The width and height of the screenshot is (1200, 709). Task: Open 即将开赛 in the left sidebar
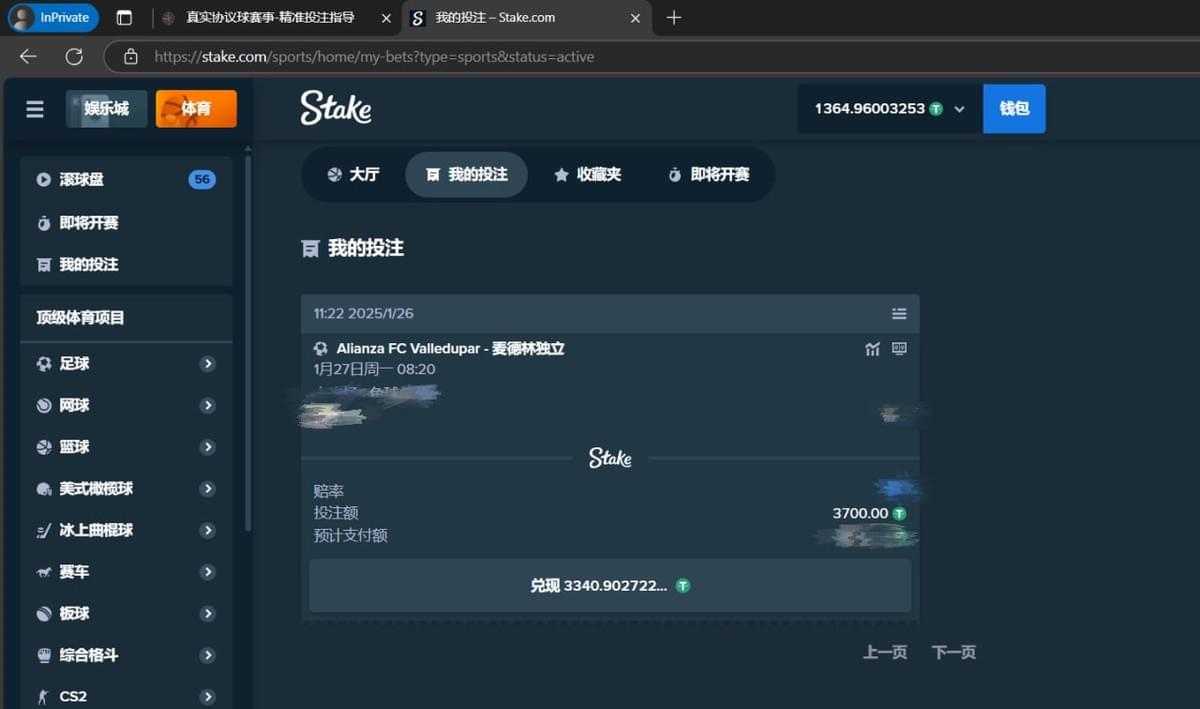pos(126,223)
